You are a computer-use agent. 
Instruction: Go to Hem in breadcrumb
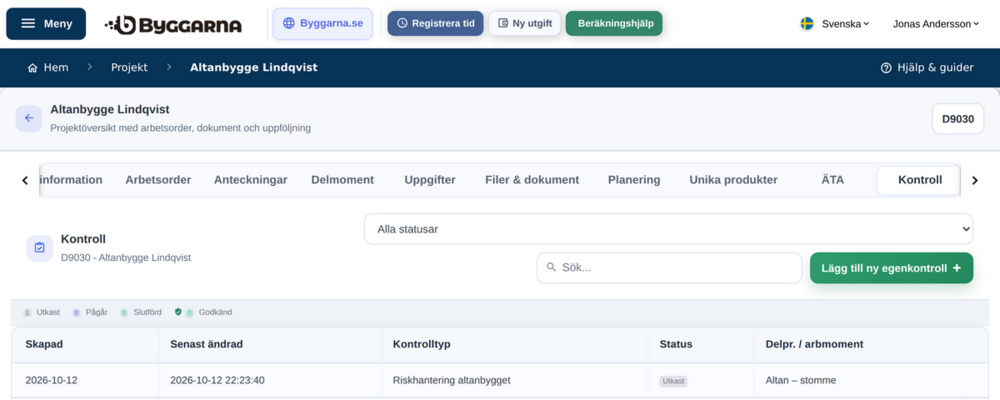tap(48, 68)
